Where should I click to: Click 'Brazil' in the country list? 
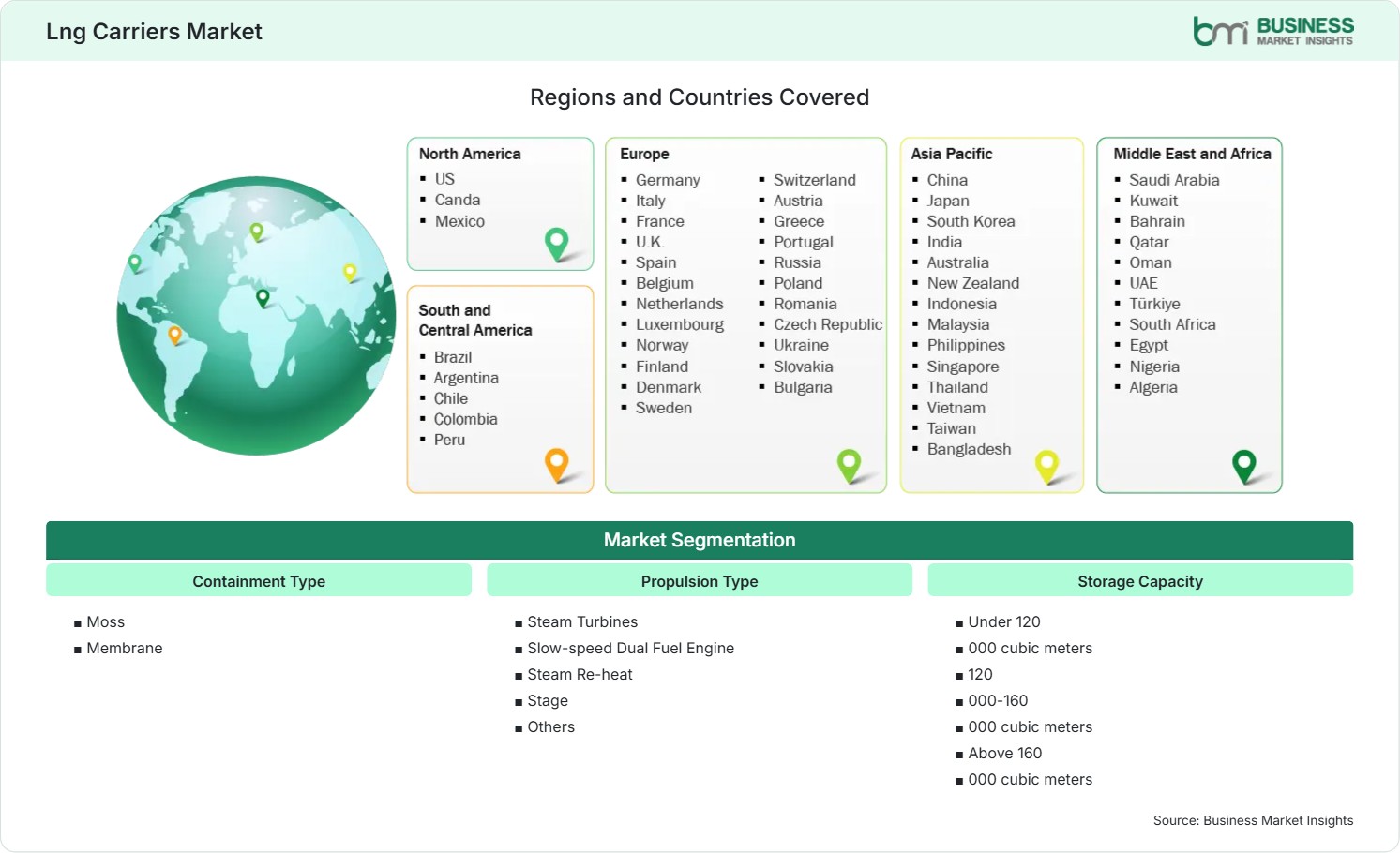tap(453, 357)
